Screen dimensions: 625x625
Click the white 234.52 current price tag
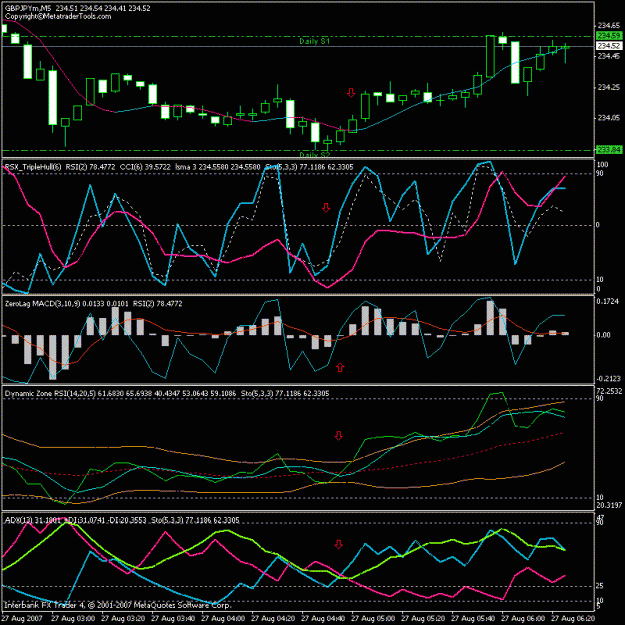coord(609,46)
